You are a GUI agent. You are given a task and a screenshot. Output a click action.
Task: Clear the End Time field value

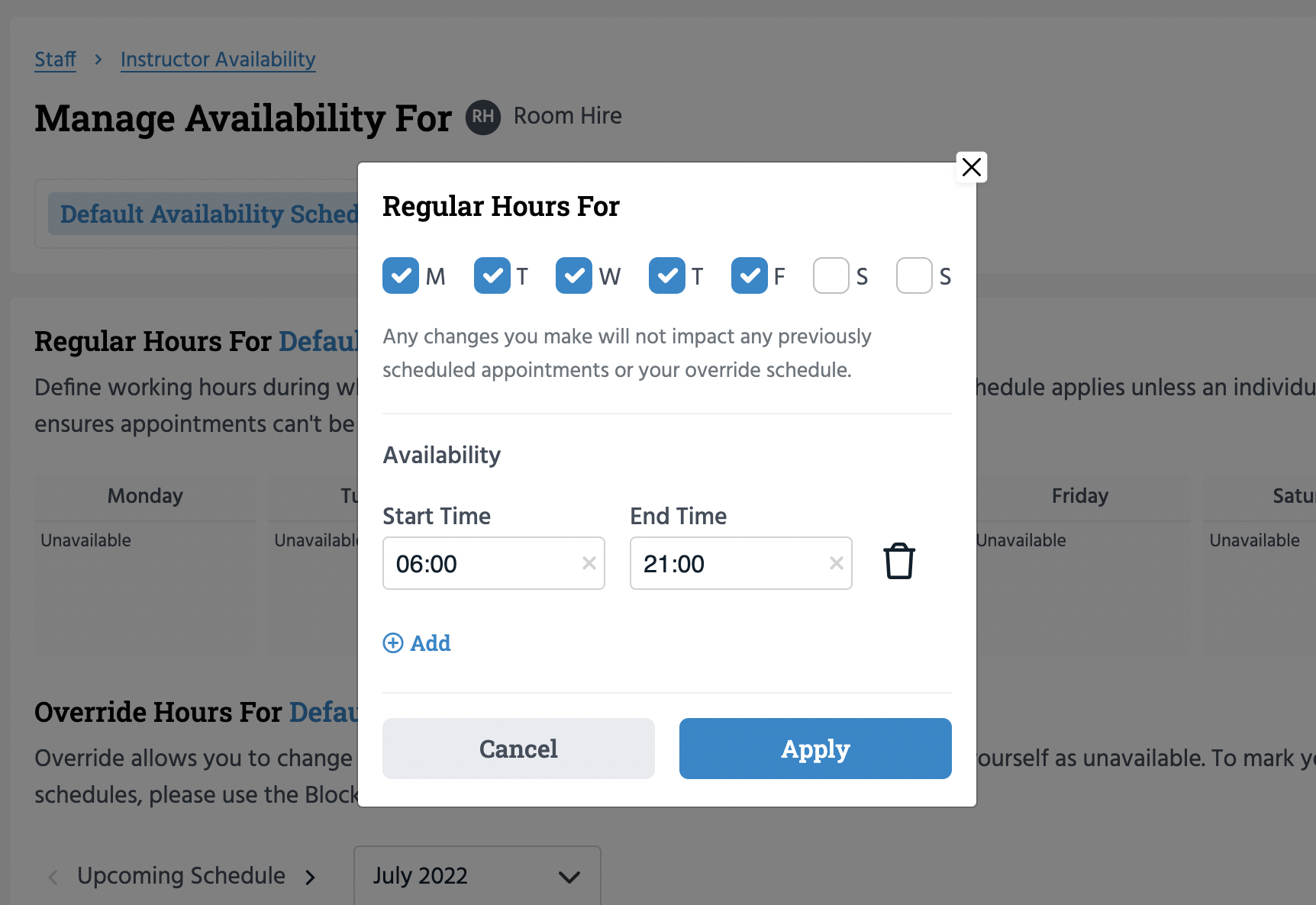pyautogui.click(x=836, y=563)
